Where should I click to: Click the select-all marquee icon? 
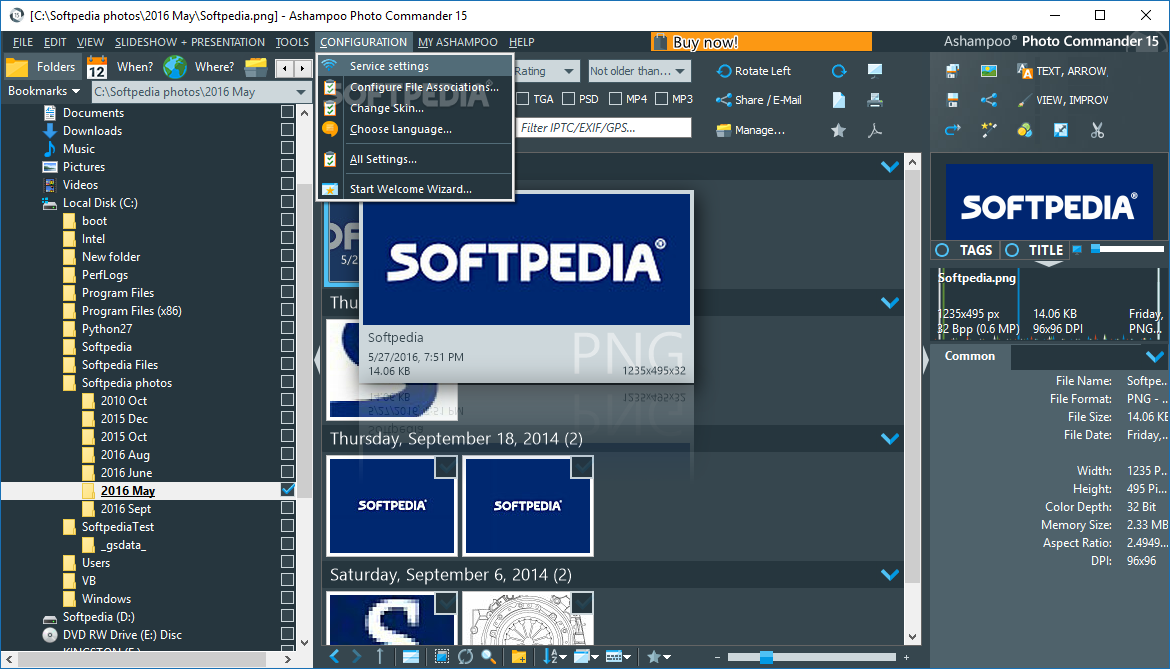442,656
